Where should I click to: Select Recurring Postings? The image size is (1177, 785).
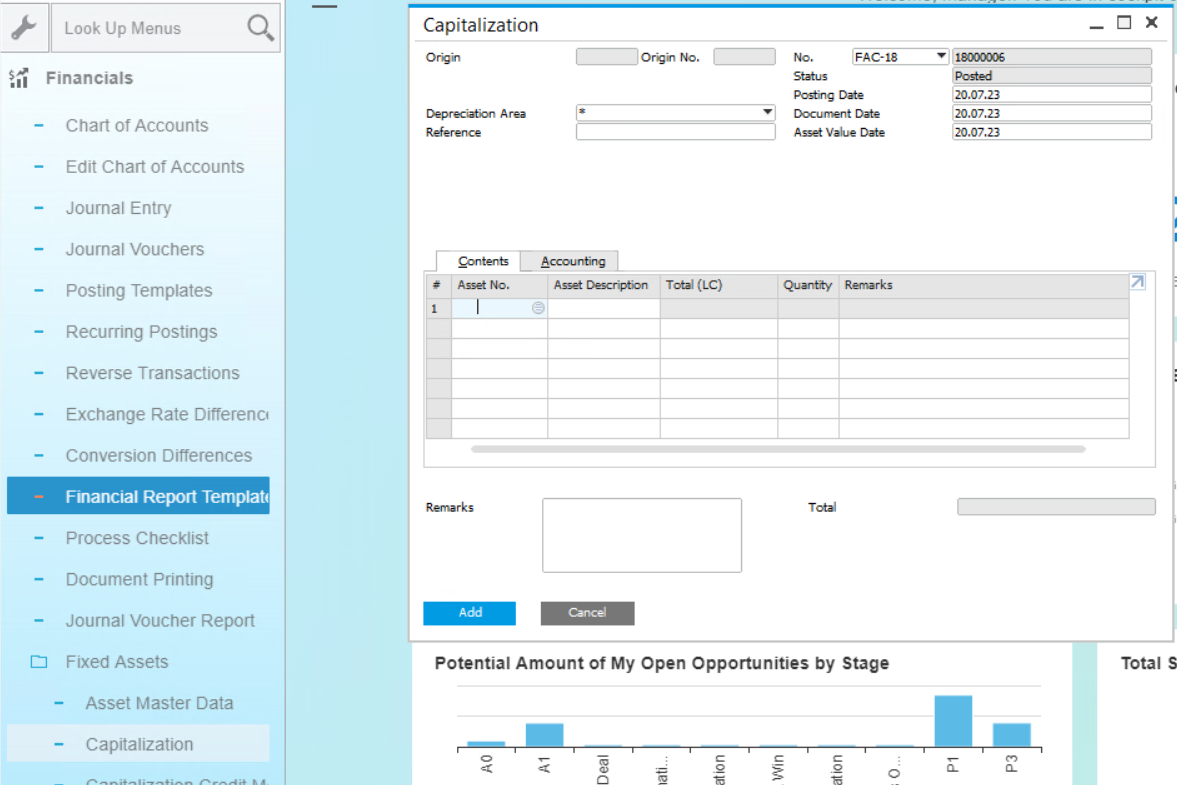(141, 332)
